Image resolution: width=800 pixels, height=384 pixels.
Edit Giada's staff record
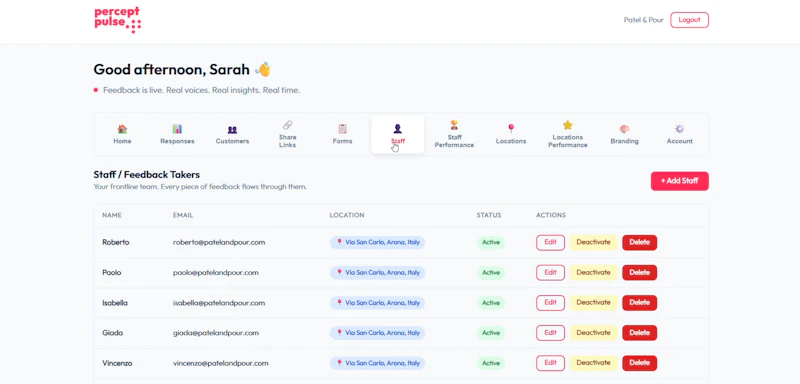tap(551, 333)
